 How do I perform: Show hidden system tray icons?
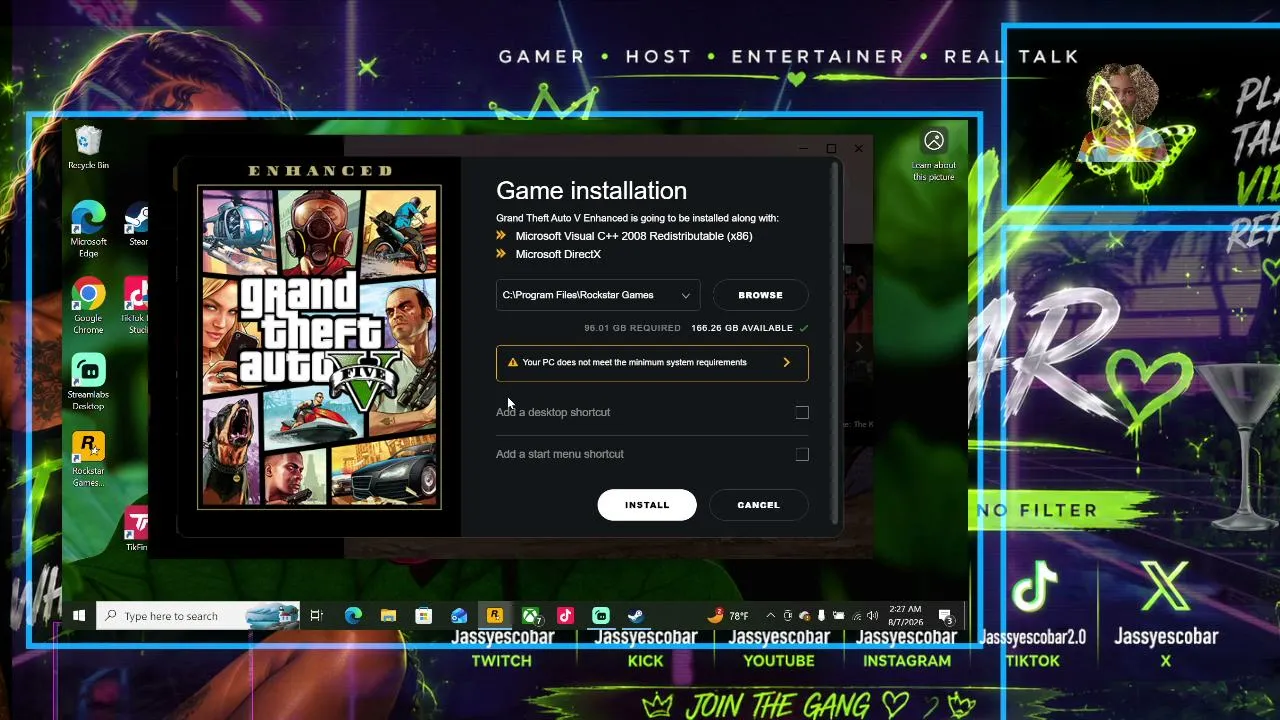click(x=770, y=616)
